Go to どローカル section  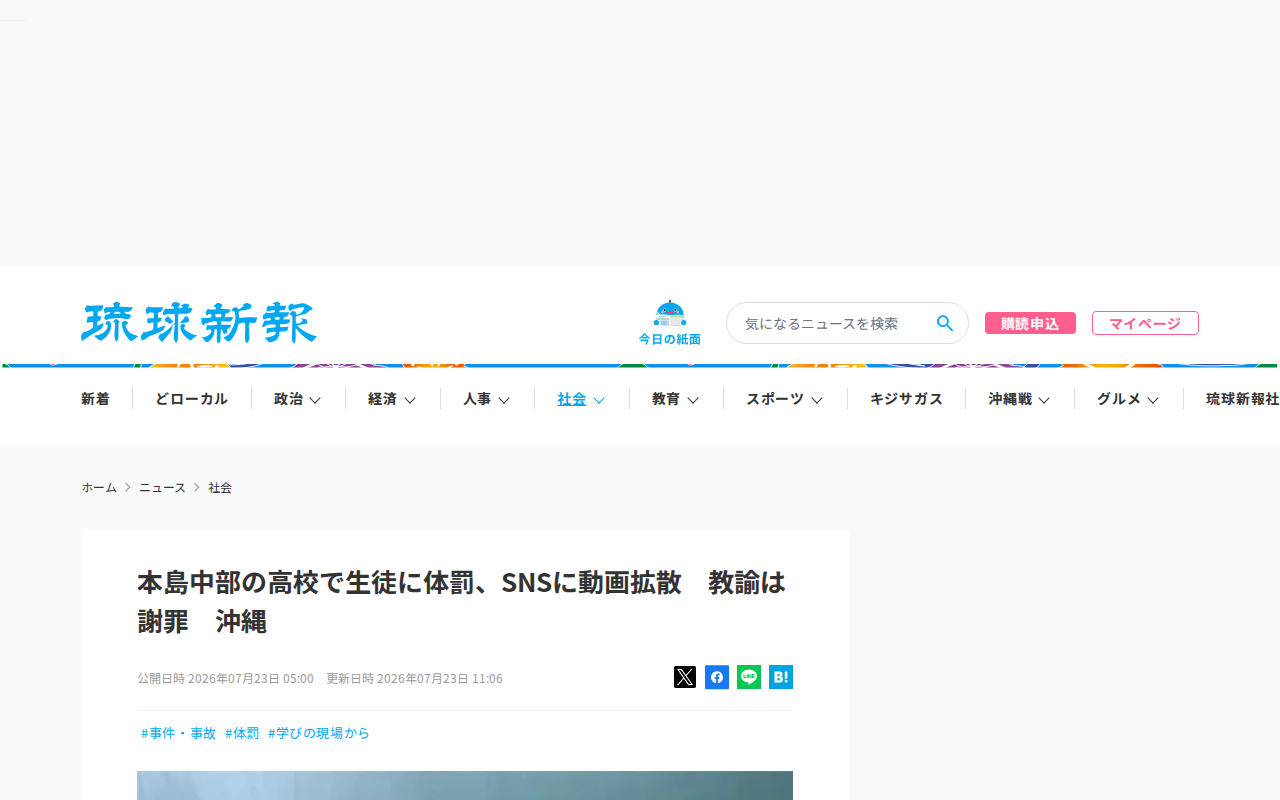[x=191, y=399]
